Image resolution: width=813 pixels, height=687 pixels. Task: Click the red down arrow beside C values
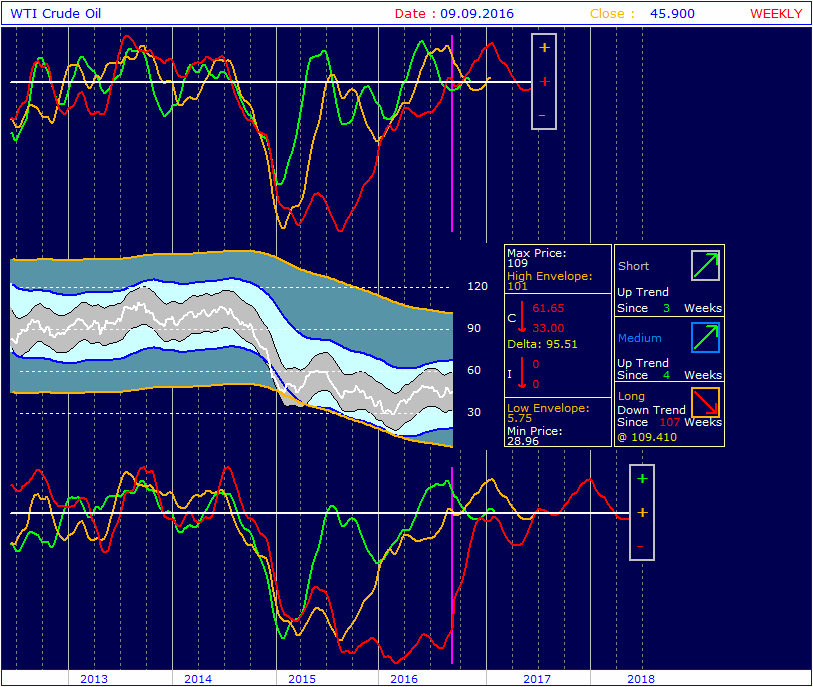[522, 317]
